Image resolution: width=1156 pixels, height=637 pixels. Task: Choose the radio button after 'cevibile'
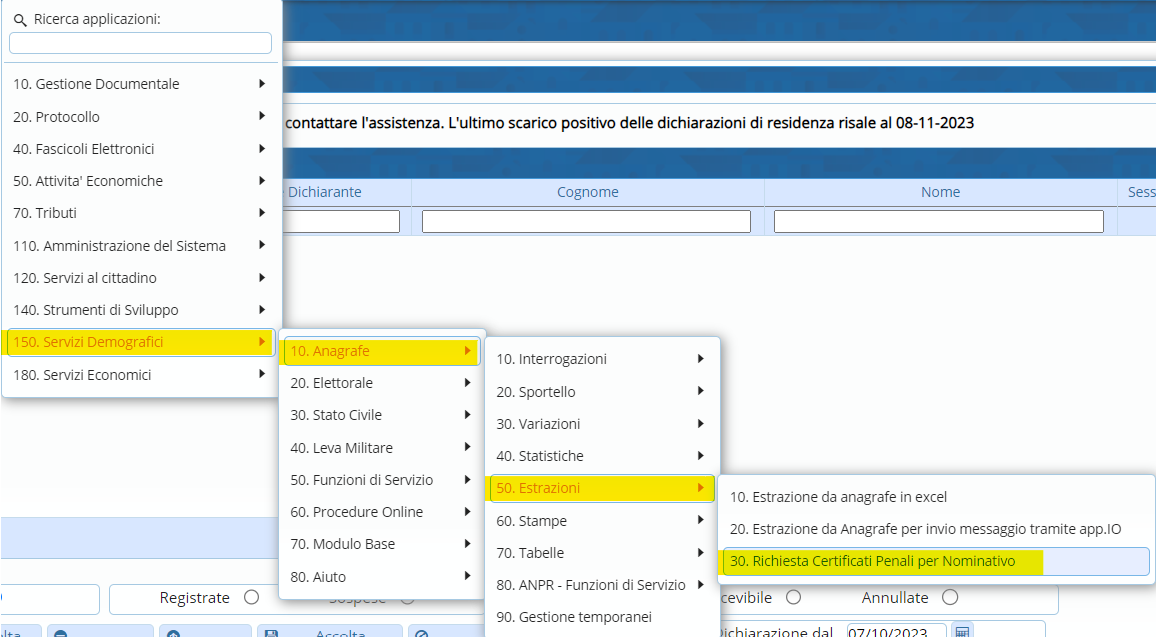pos(793,598)
